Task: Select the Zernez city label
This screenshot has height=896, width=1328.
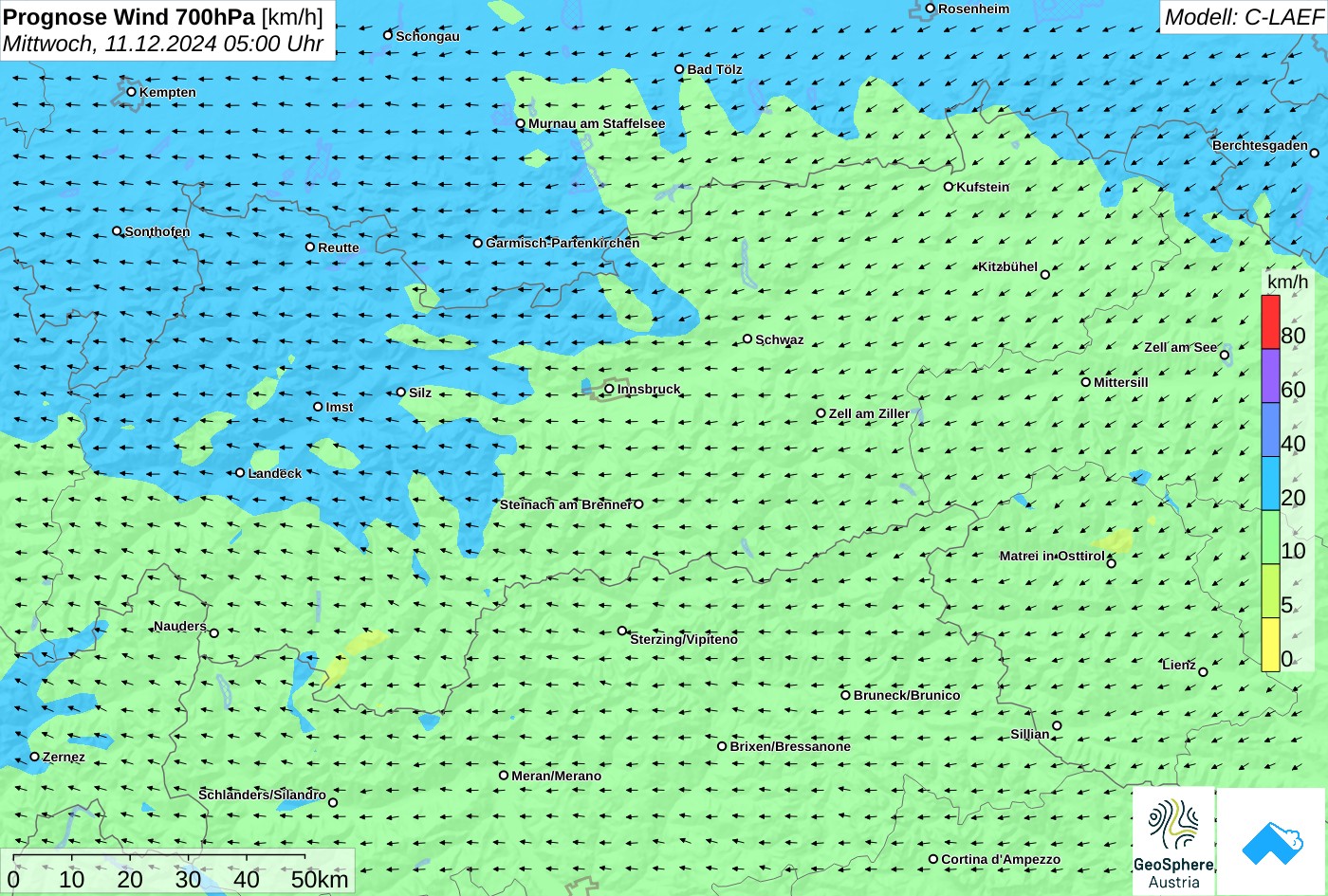Action: pyautogui.click(x=64, y=757)
